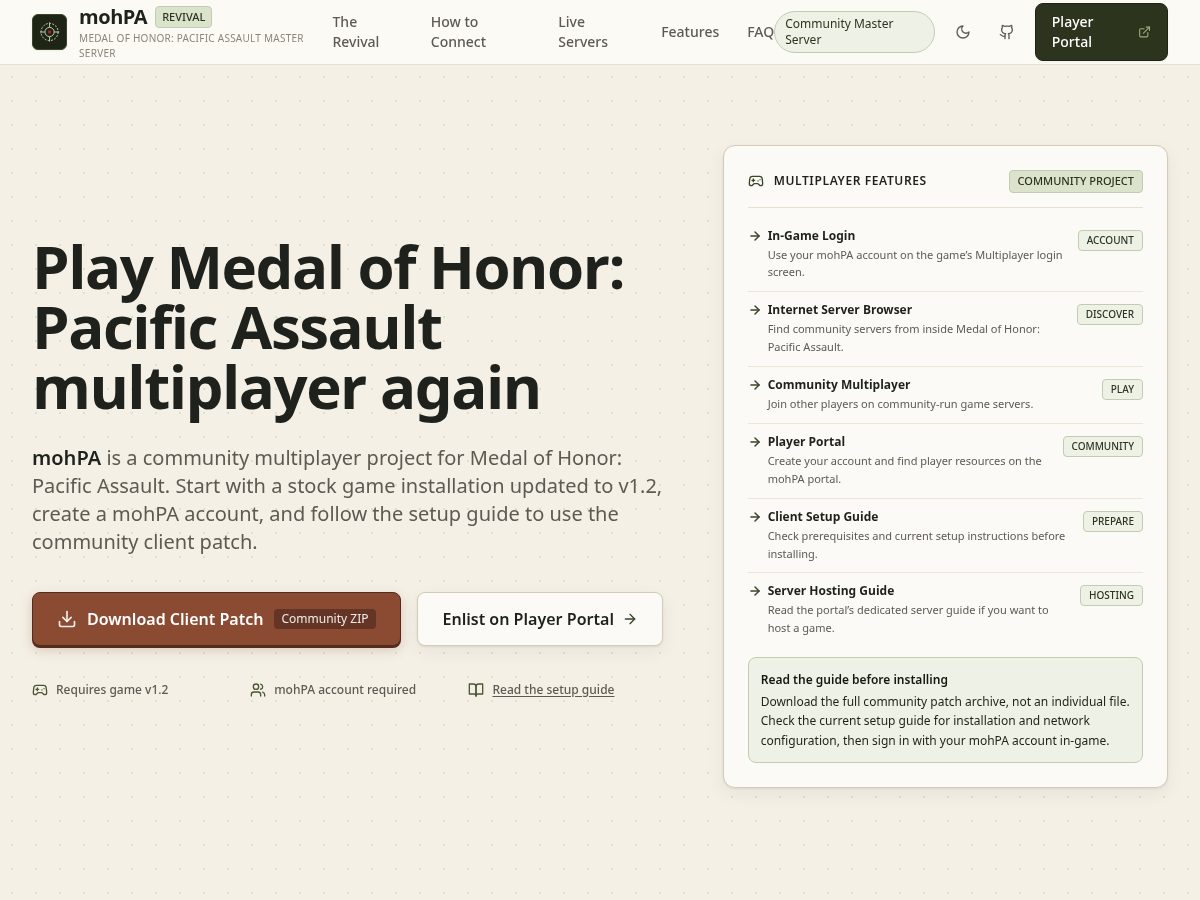Viewport: 1200px width, 900px height.
Task: Follow the Read the setup guide link
Action: coord(553,690)
